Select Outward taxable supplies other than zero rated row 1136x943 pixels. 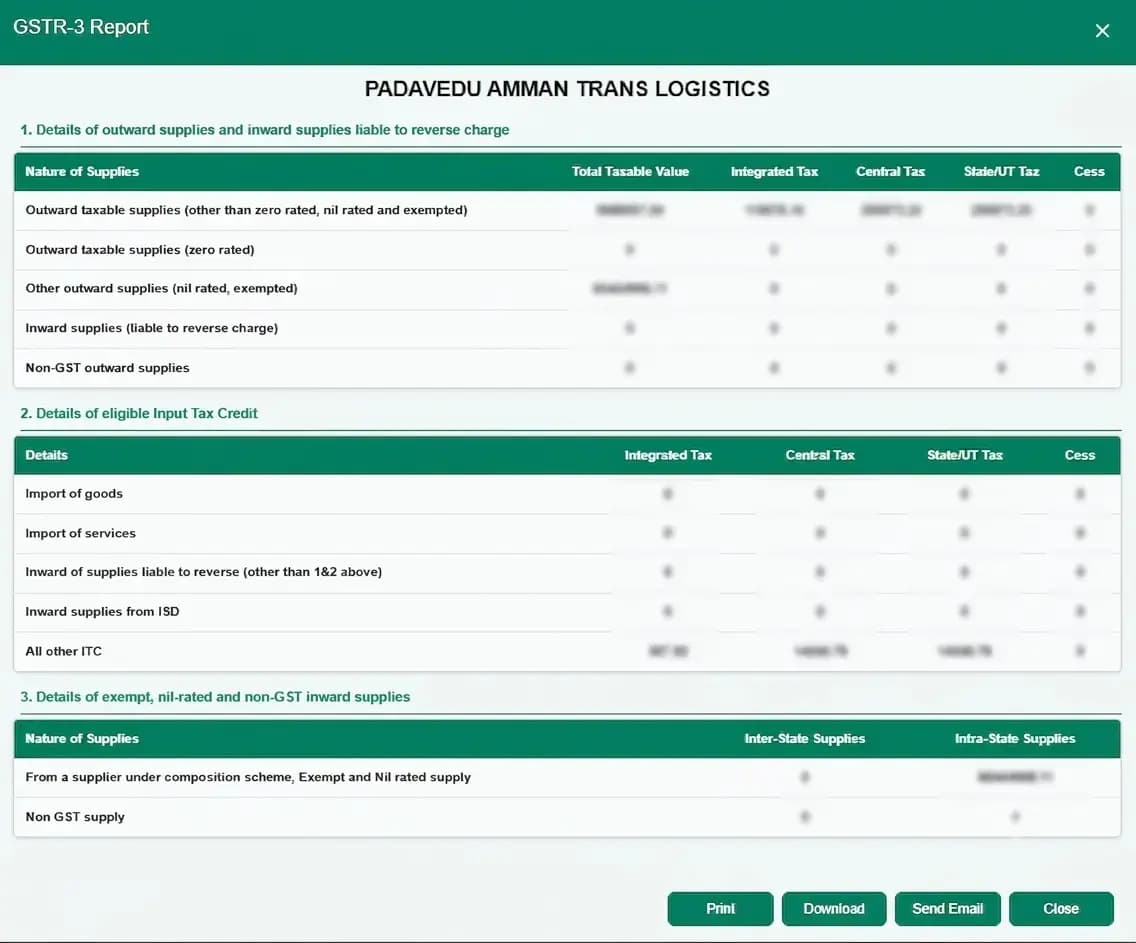click(x=567, y=210)
